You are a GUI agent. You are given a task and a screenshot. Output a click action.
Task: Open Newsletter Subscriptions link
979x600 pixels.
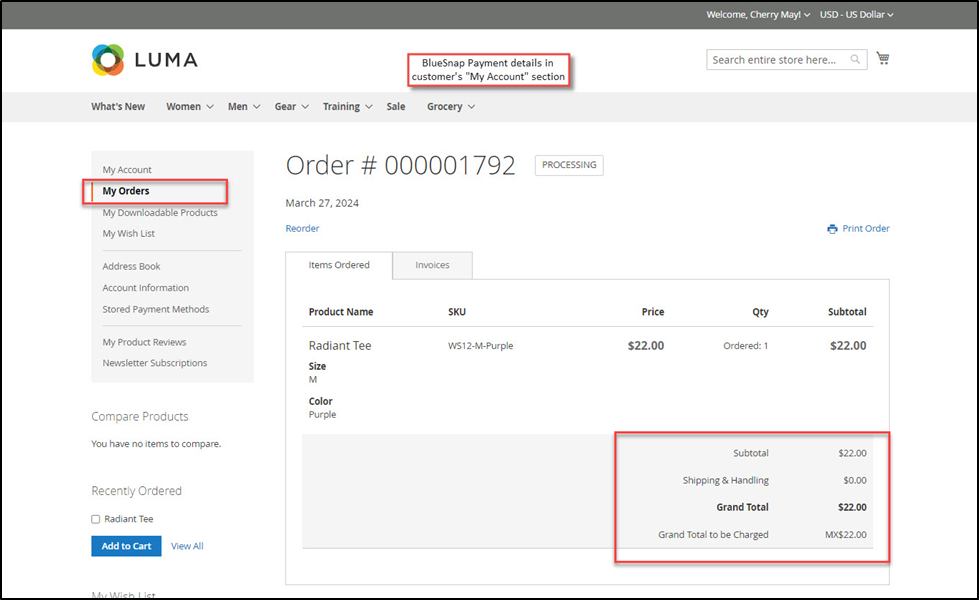coord(155,363)
